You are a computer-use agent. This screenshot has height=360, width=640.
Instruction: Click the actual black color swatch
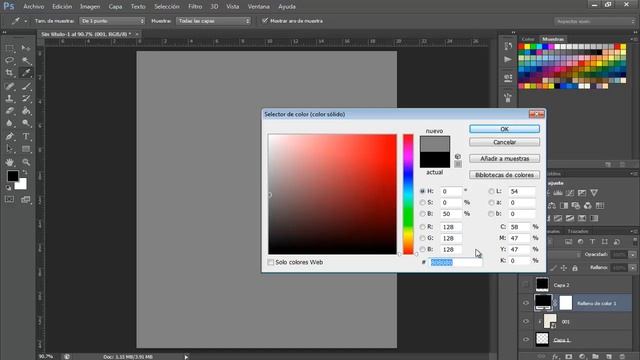point(435,160)
